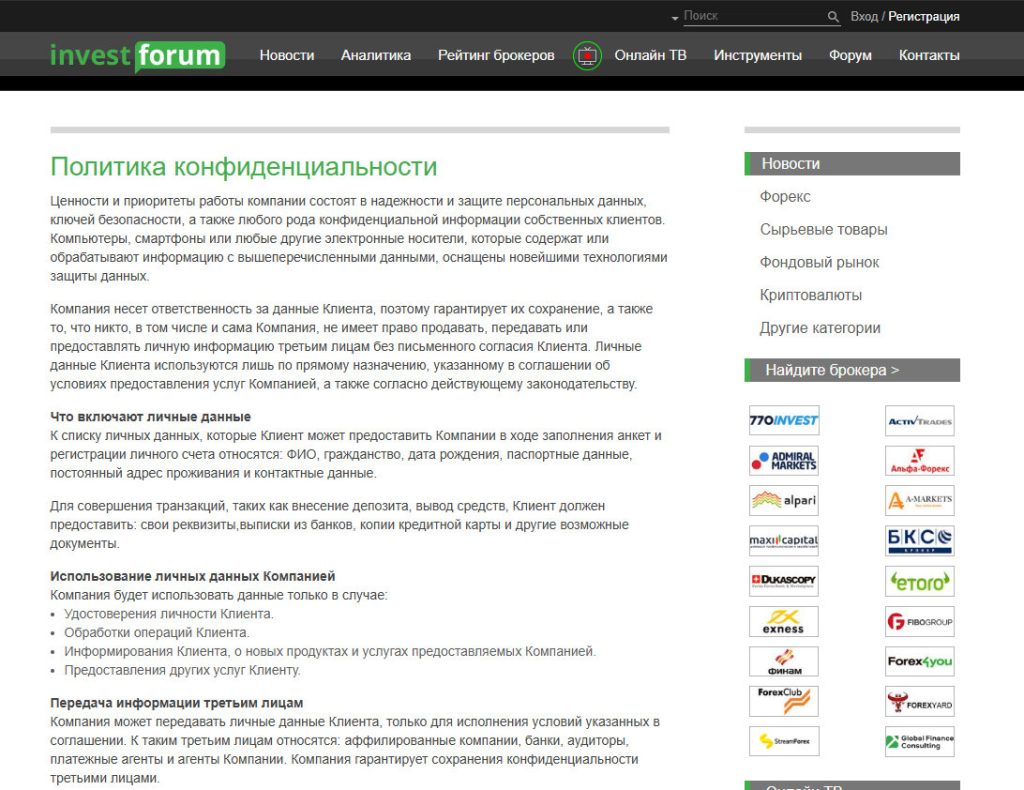This screenshot has width=1024, height=790.
Task: Click the Dukascopy broker logo
Action: (x=784, y=581)
